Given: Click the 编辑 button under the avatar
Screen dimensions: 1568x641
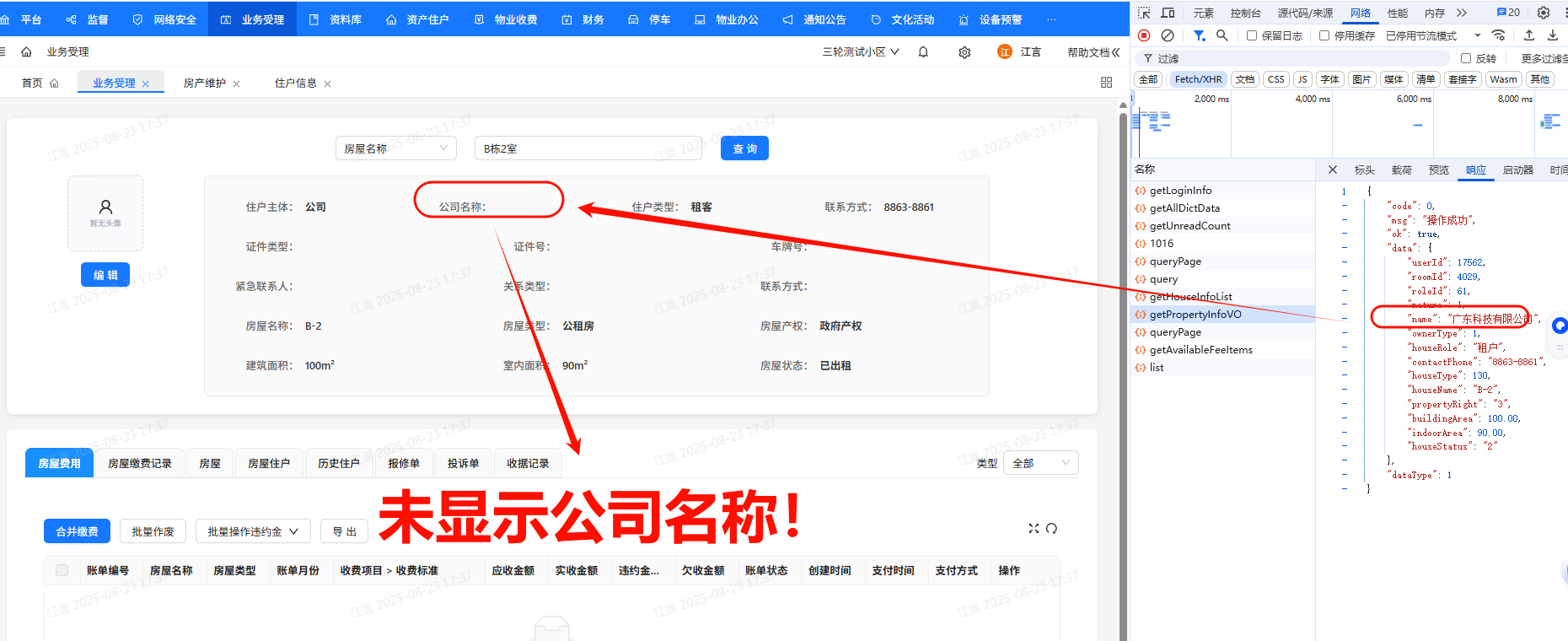Looking at the screenshot, I should [105, 275].
